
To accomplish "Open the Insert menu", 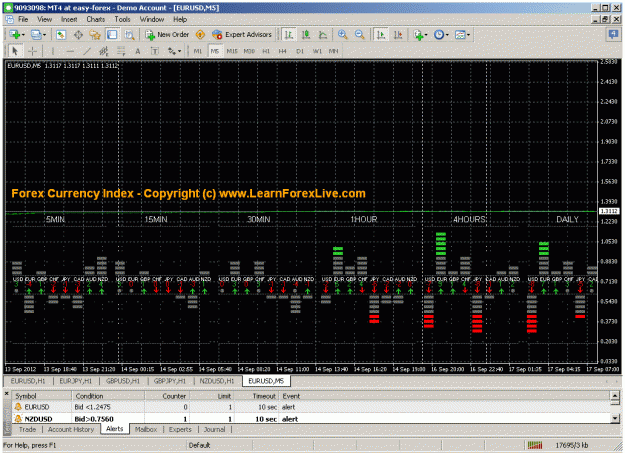I will pyautogui.click(x=69, y=19).
